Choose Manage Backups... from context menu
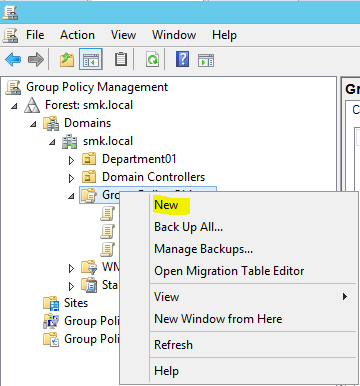Screen dimensions: 360x386 pyautogui.click(x=203, y=249)
